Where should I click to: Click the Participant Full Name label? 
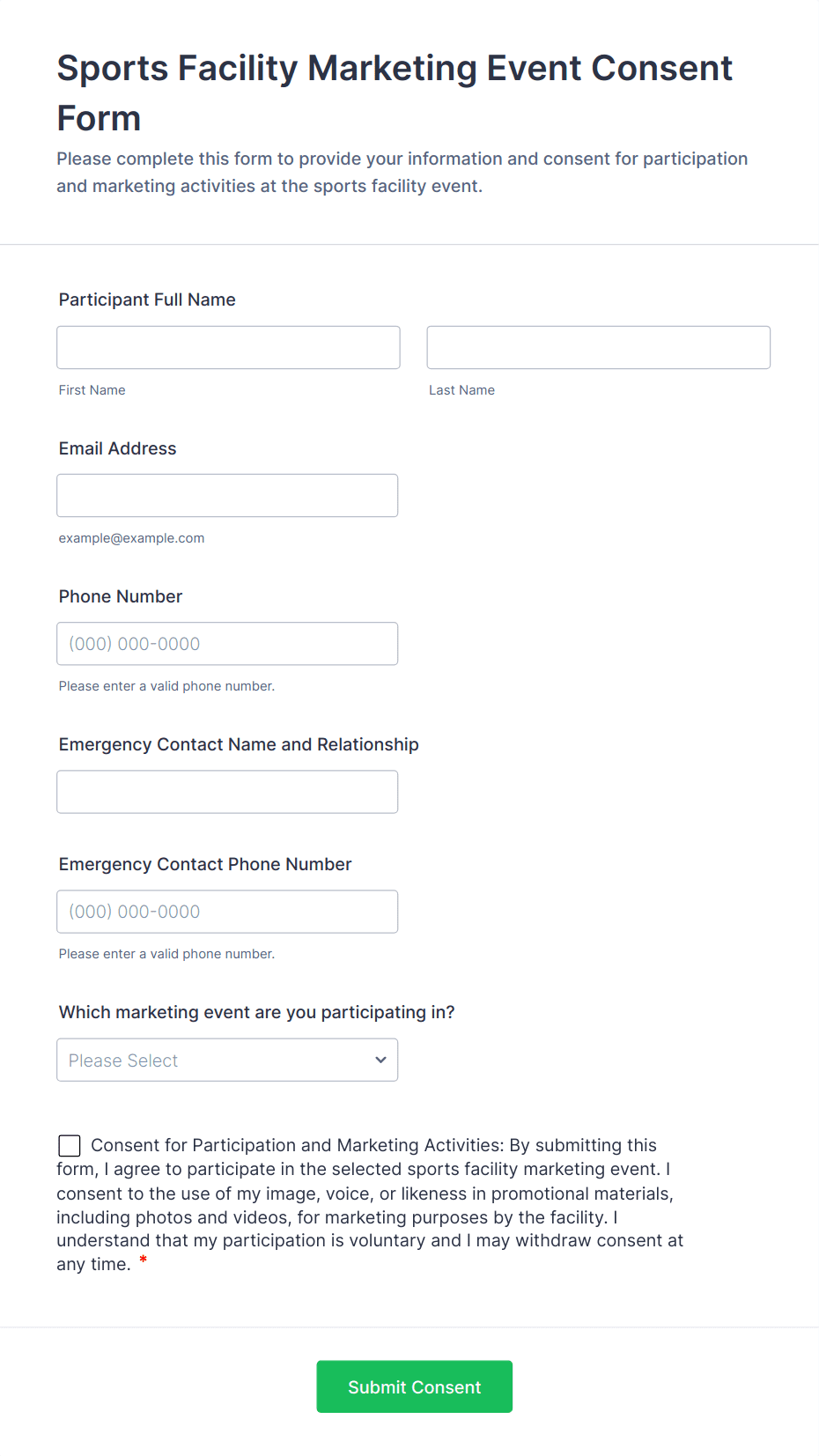point(147,299)
